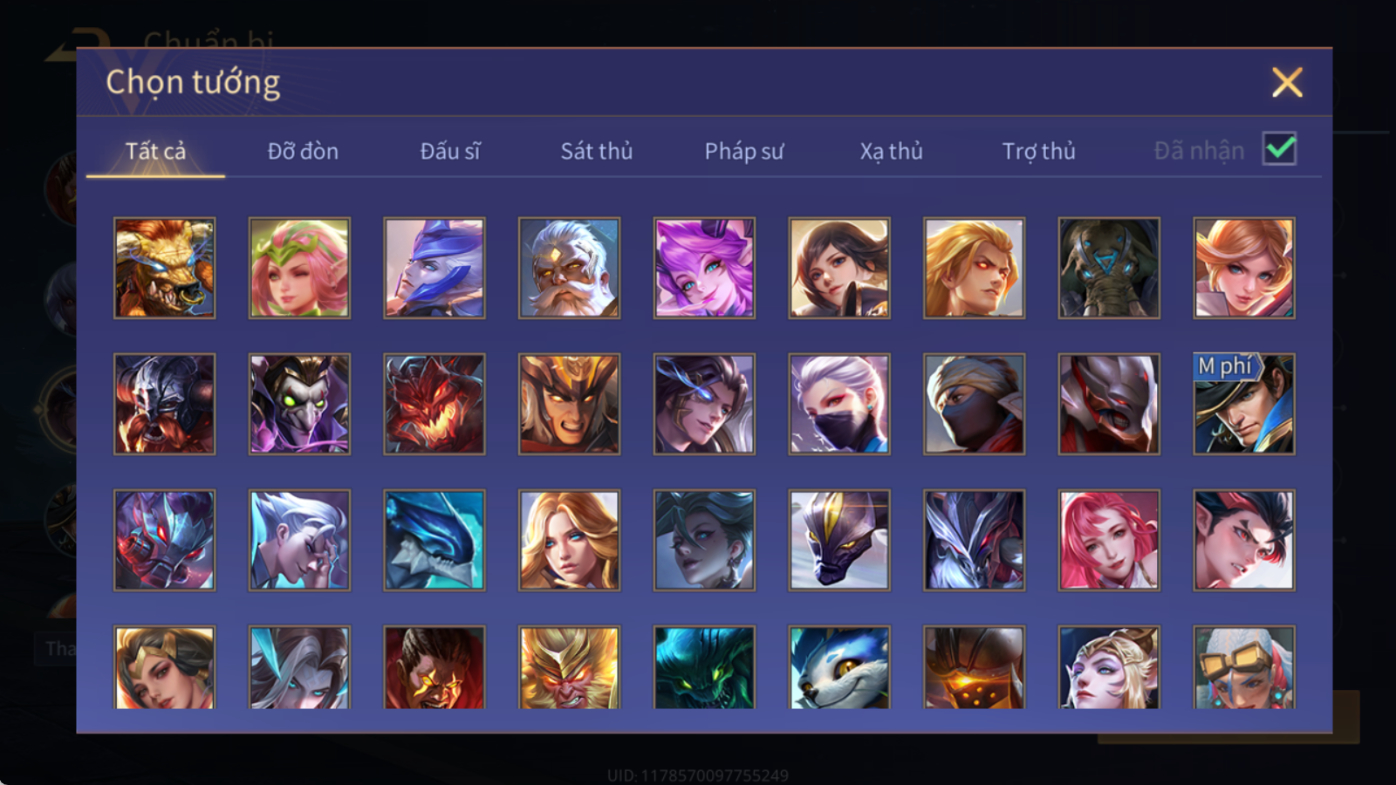
Task: Choose the white-bearded old man hero
Action: [x=569, y=268]
